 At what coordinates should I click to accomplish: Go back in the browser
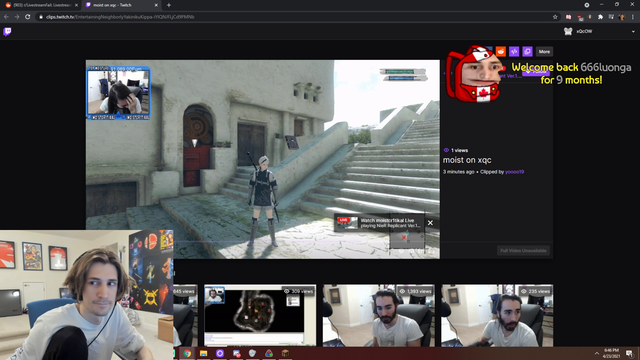[x=6, y=17]
